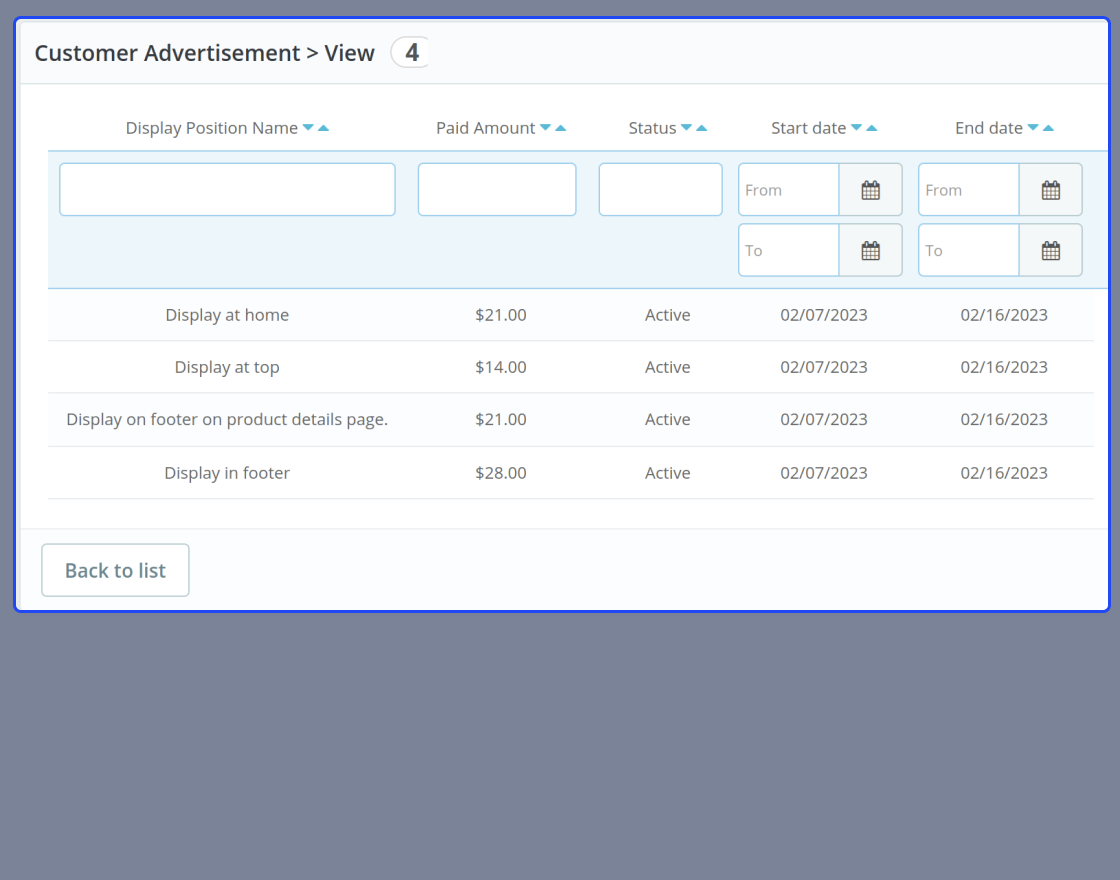Screen dimensions: 1120x880
Task: Sort Start date descending arrow
Action: [856, 127]
